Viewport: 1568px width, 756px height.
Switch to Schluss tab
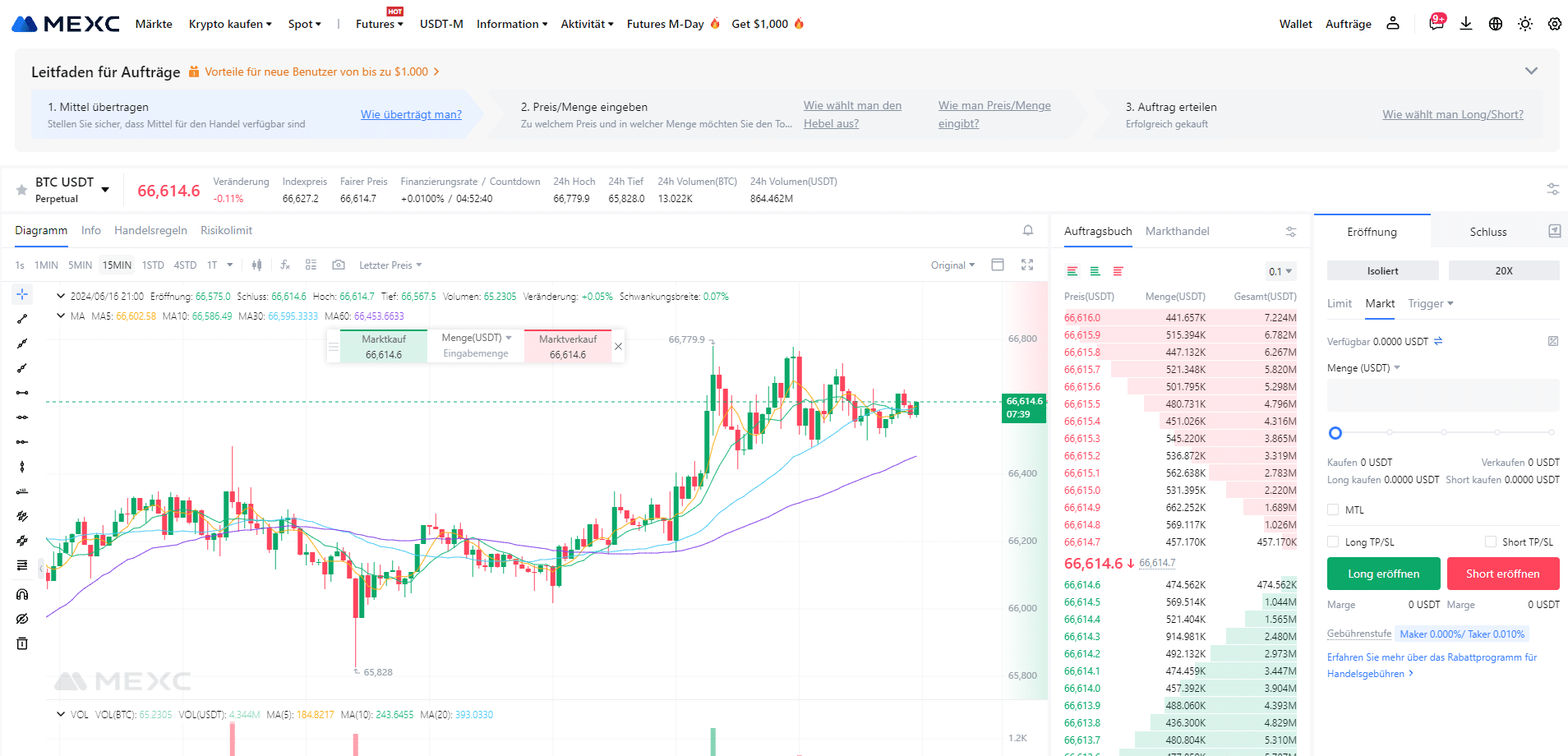1488,232
